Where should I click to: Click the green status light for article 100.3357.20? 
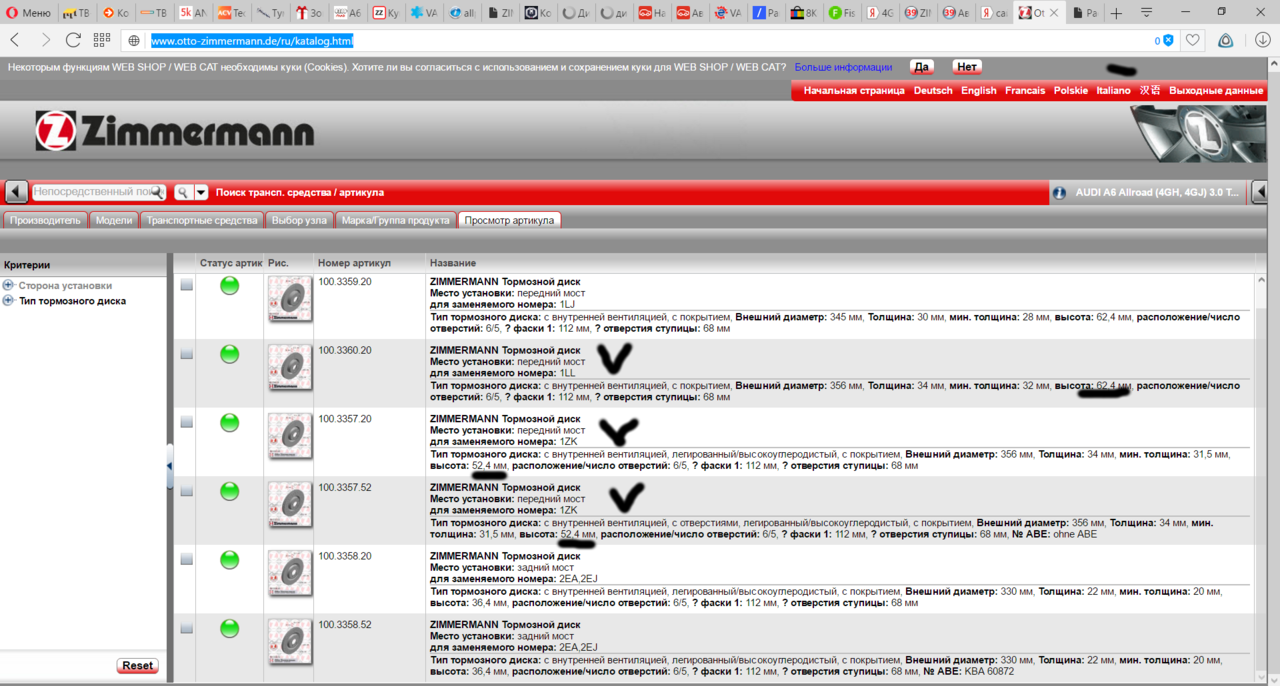click(229, 422)
